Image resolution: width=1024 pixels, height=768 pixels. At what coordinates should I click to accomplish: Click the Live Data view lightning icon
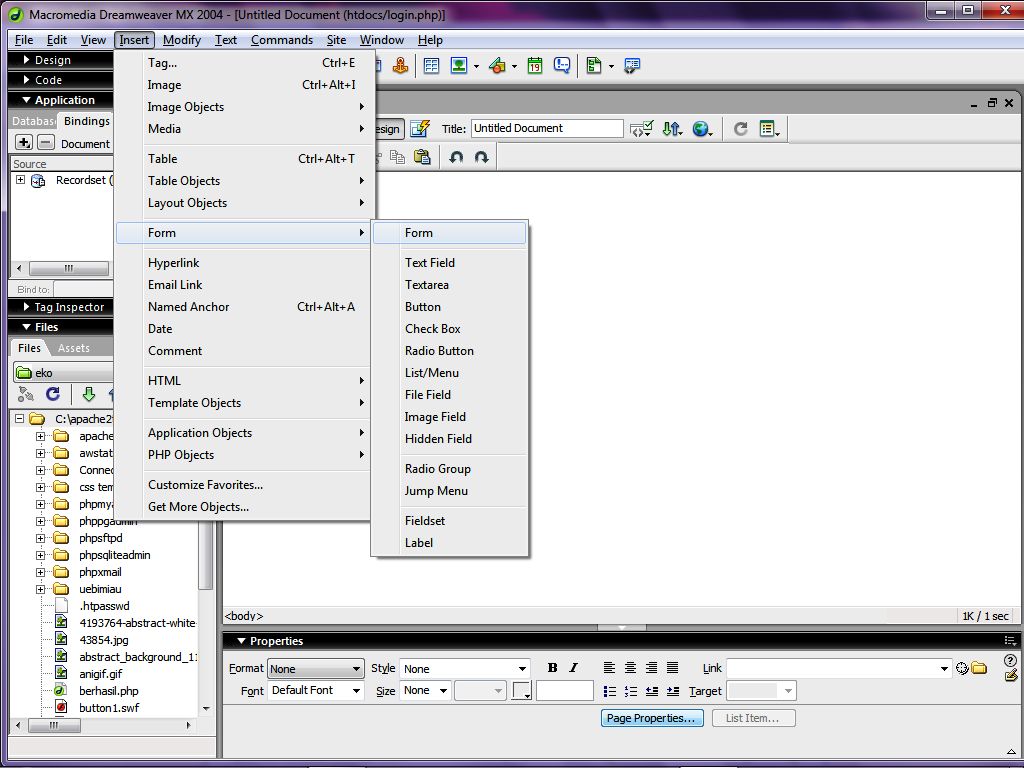tap(420, 129)
